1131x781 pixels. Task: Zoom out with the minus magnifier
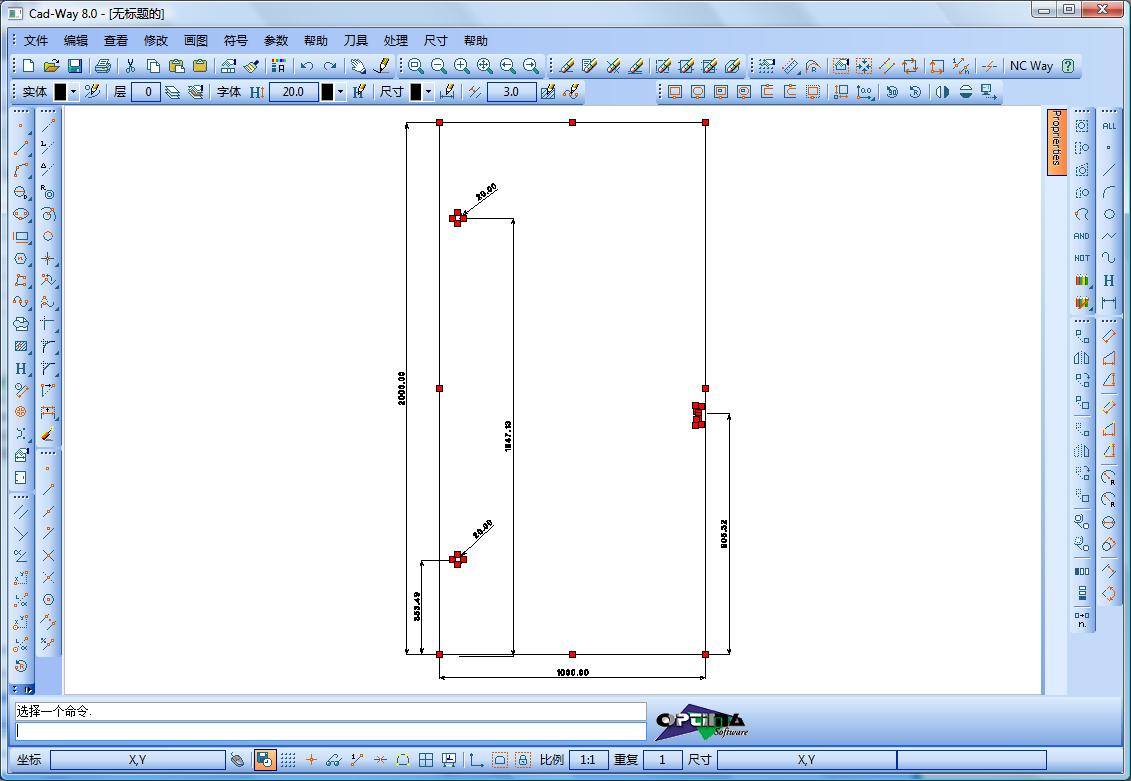[x=439, y=66]
